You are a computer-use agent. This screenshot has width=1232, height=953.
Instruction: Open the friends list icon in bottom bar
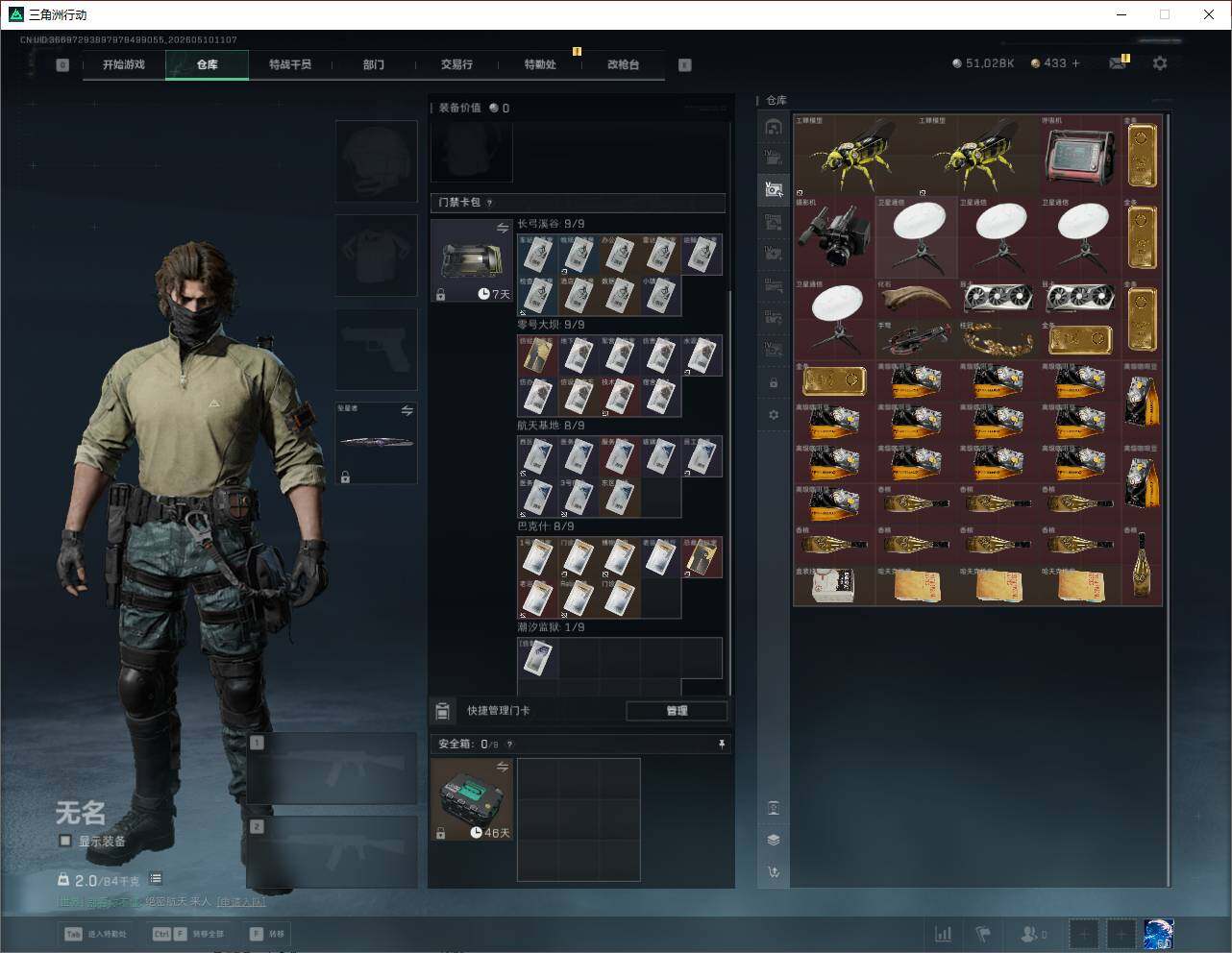pyautogui.click(x=1033, y=934)
